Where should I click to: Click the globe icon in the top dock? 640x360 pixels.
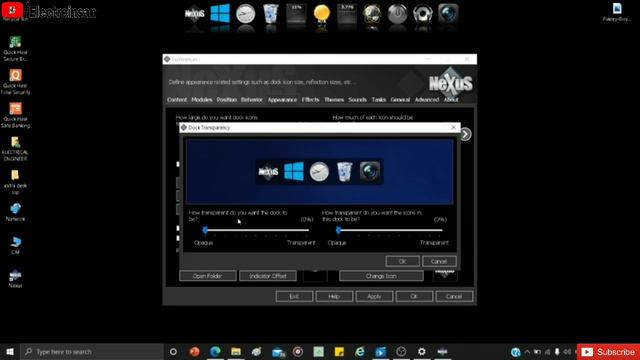tap(372, 14)
